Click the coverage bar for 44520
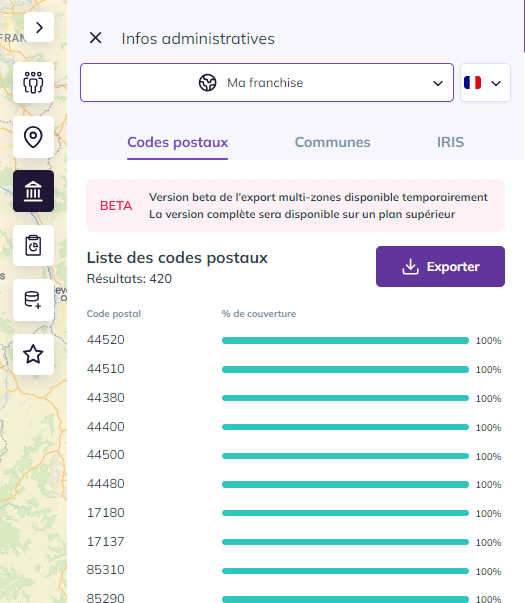This screenshot has height=603, width=525. [x=345, y=340]
